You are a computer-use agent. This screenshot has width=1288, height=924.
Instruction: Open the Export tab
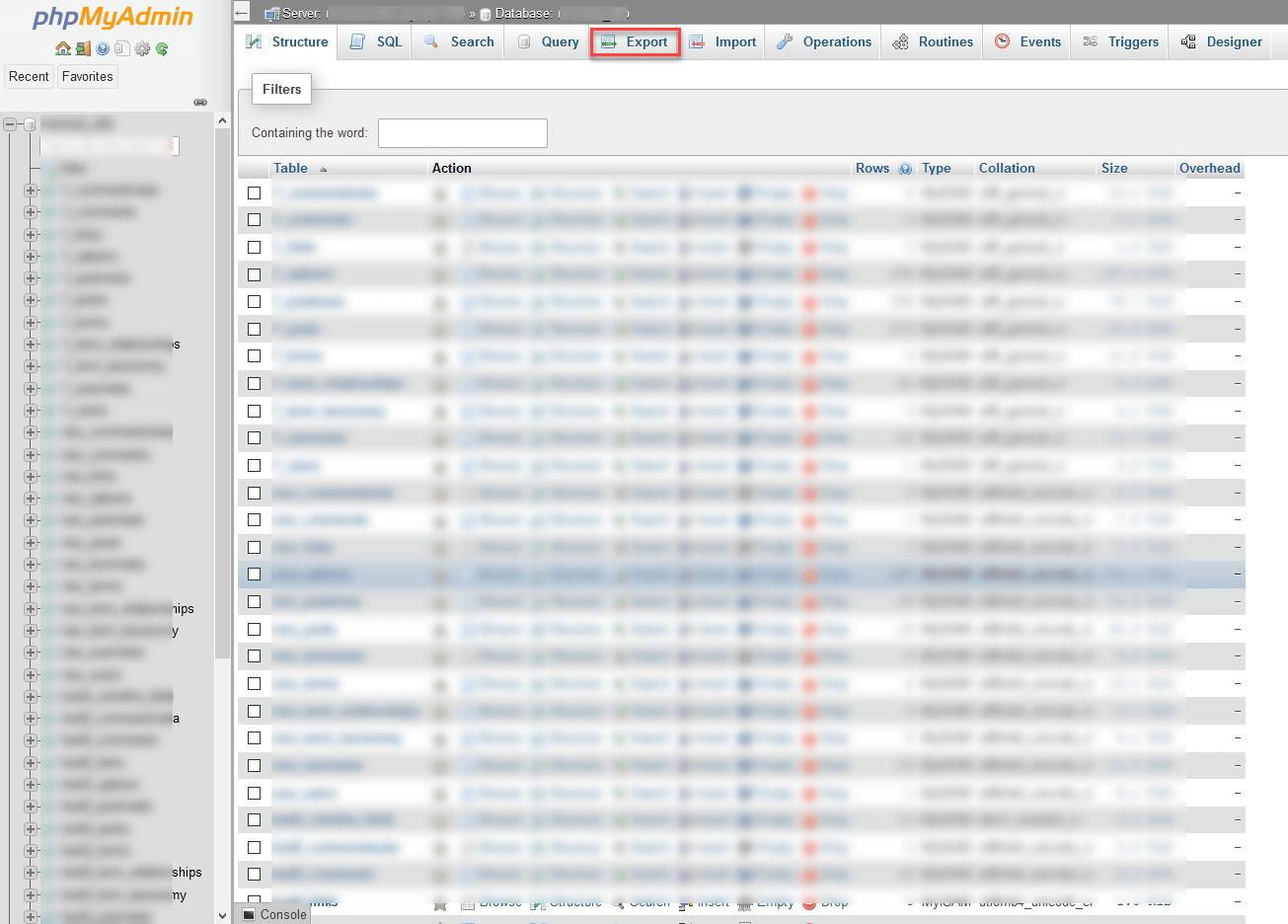(635, 41)
